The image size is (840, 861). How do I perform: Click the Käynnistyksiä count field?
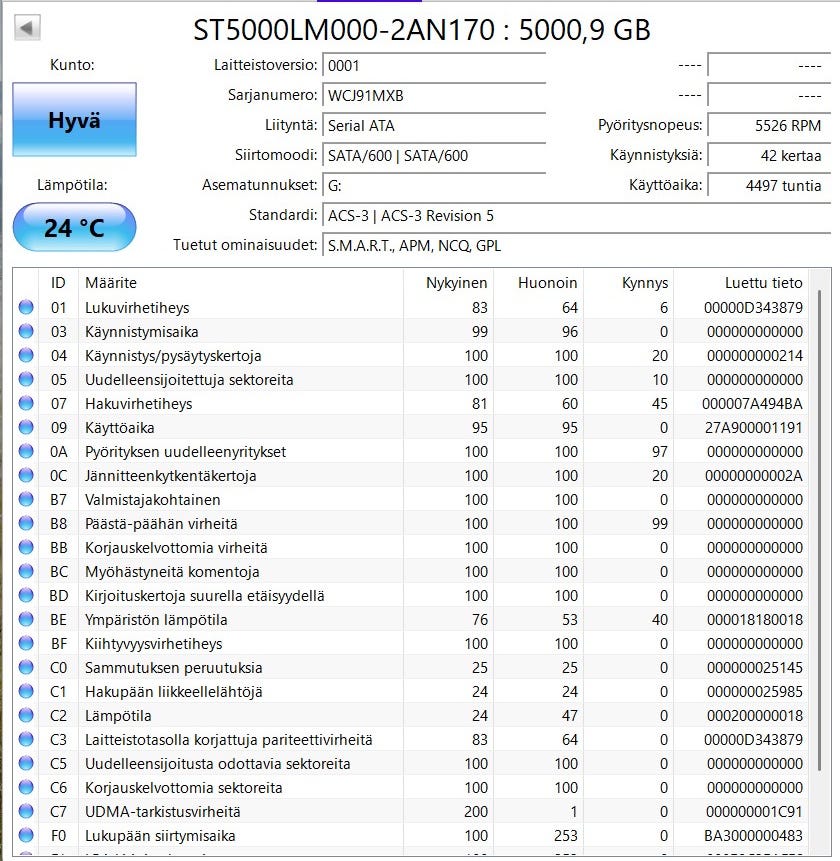click(767, 156)
